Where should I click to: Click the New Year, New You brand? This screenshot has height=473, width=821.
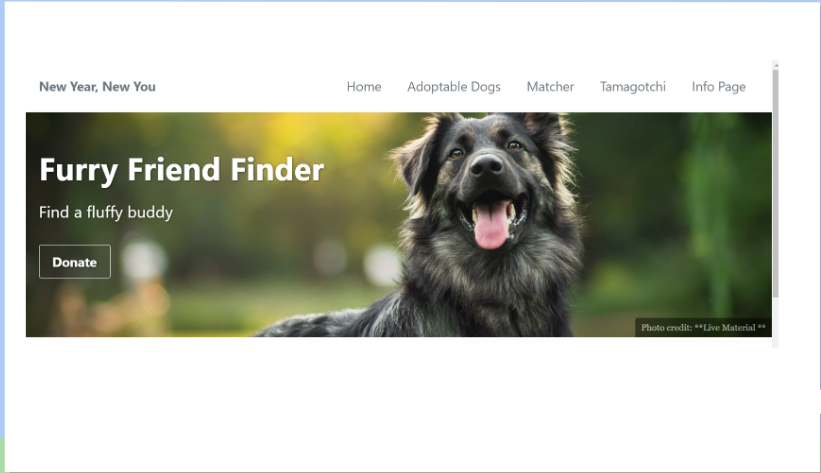point(97,86)
